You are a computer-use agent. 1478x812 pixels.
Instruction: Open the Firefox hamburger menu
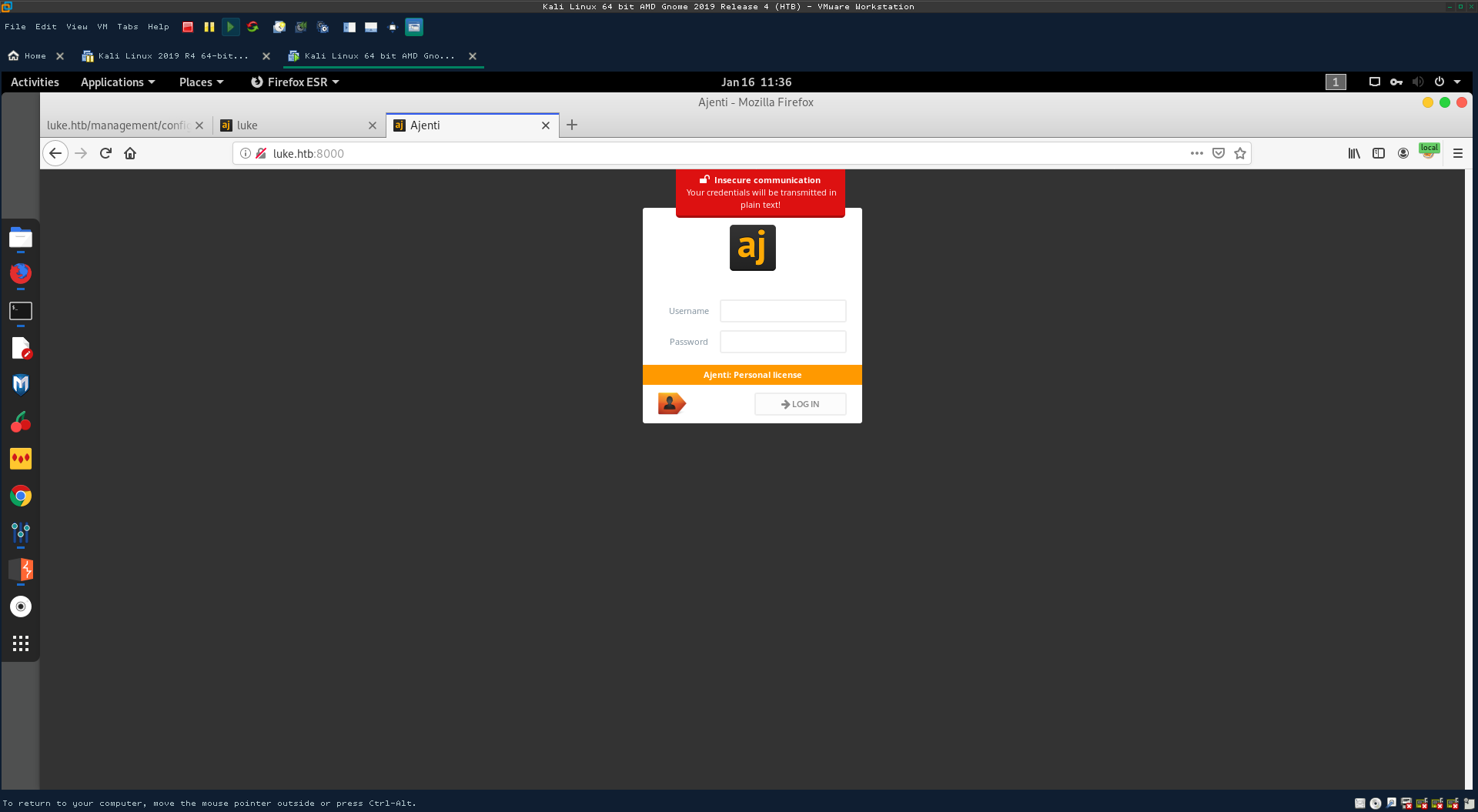click(1458, 153)
